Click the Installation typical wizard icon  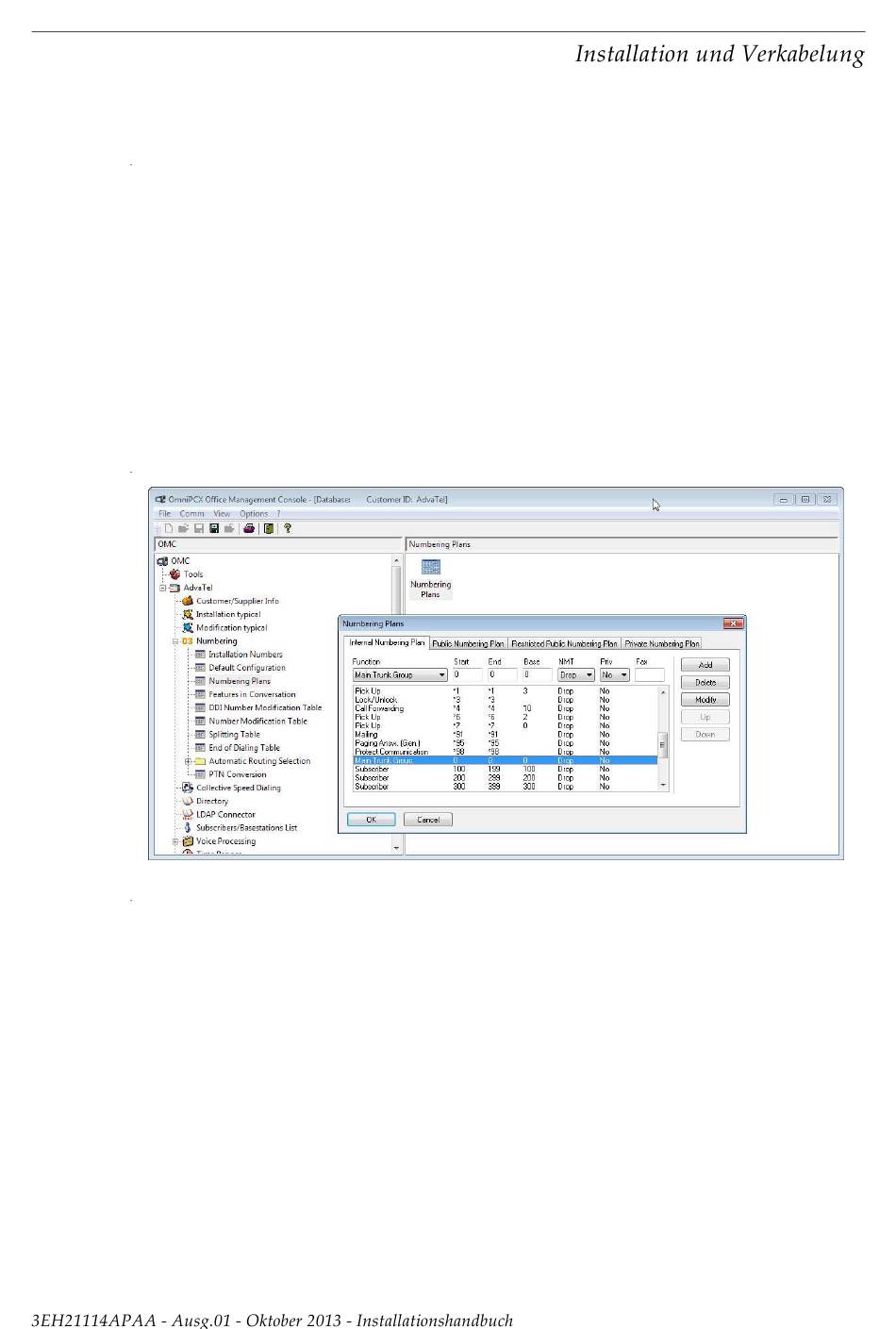[188, 614]
